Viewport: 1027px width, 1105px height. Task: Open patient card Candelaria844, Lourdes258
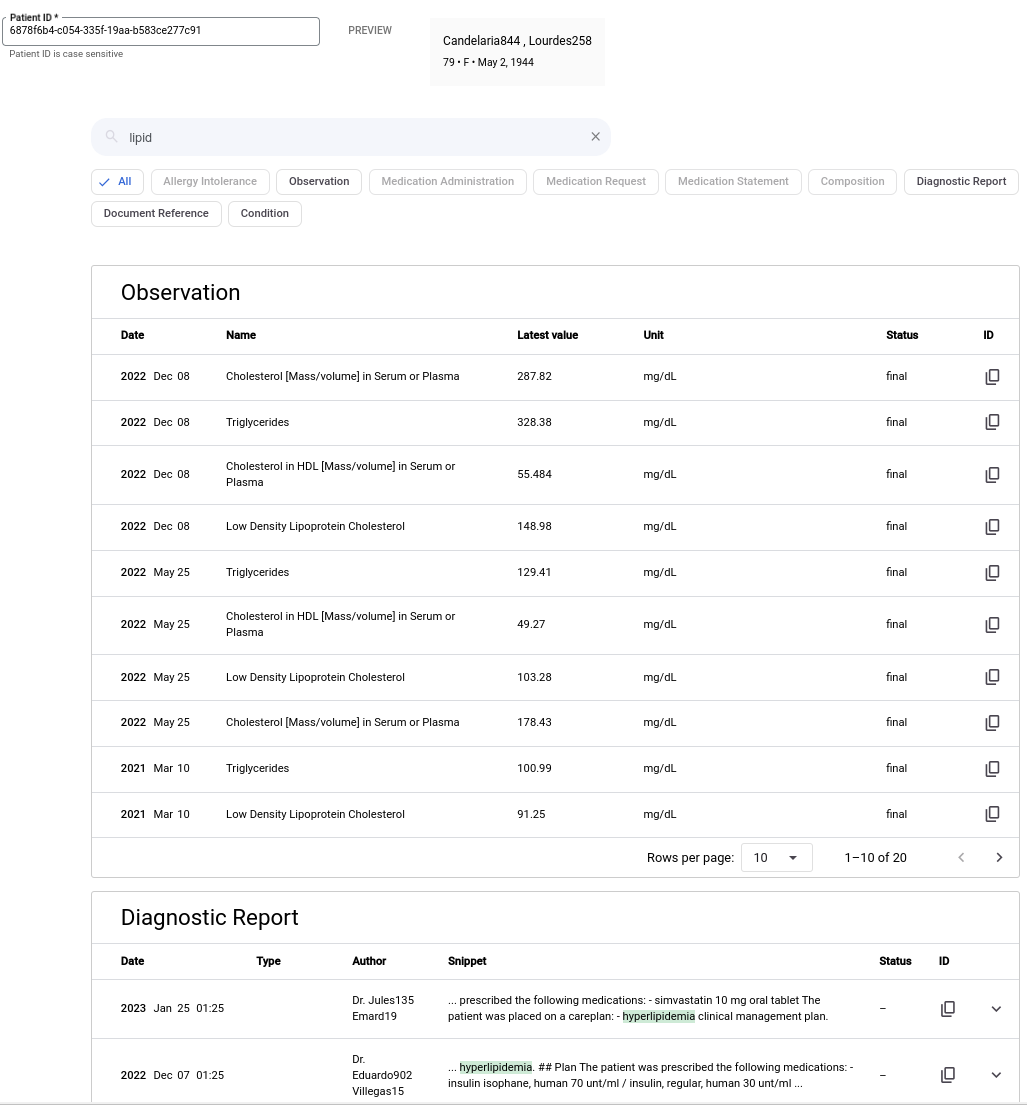click(x=517, y=51)
